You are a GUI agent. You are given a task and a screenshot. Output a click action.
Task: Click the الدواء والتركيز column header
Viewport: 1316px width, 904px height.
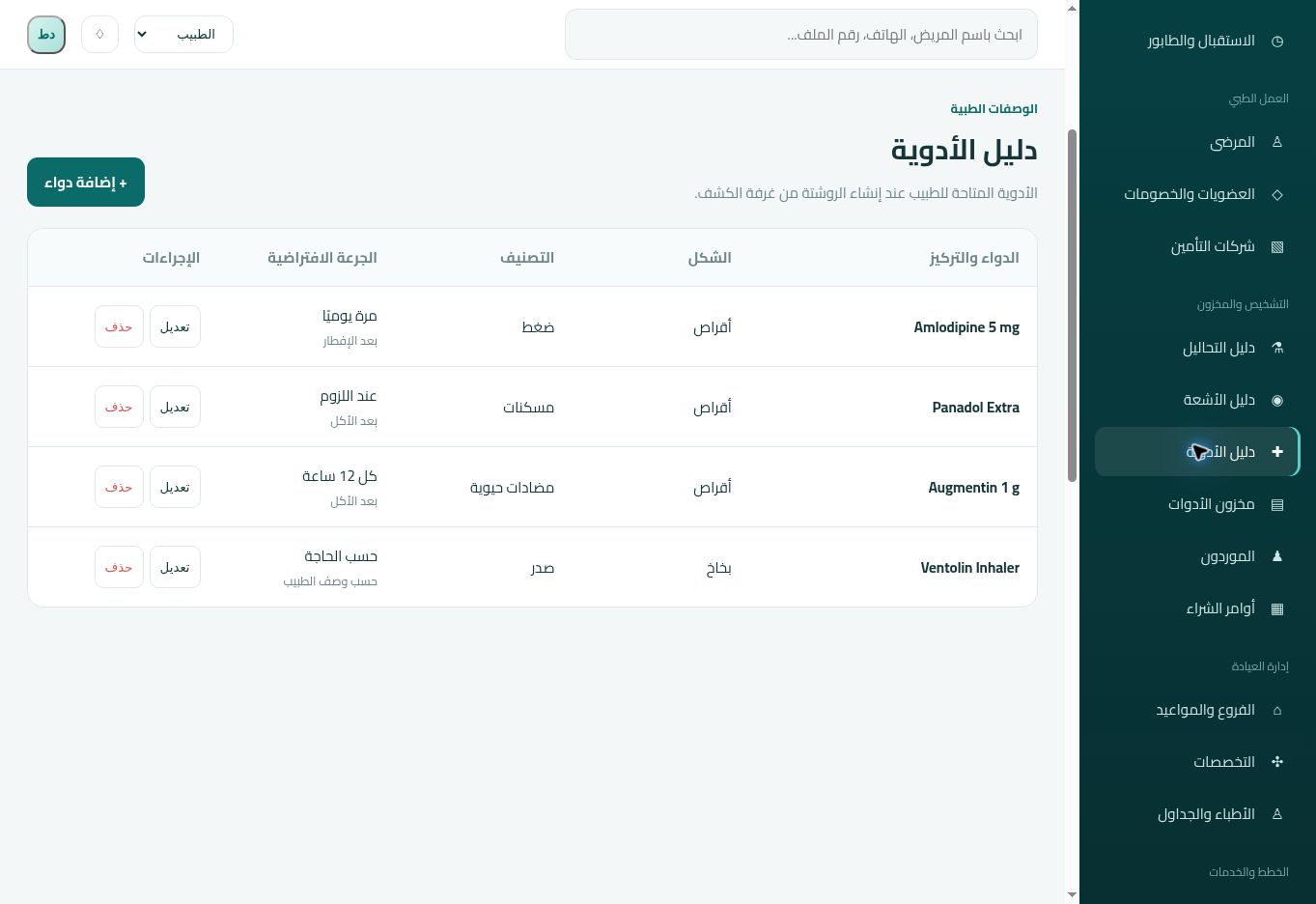pos(974,258)
